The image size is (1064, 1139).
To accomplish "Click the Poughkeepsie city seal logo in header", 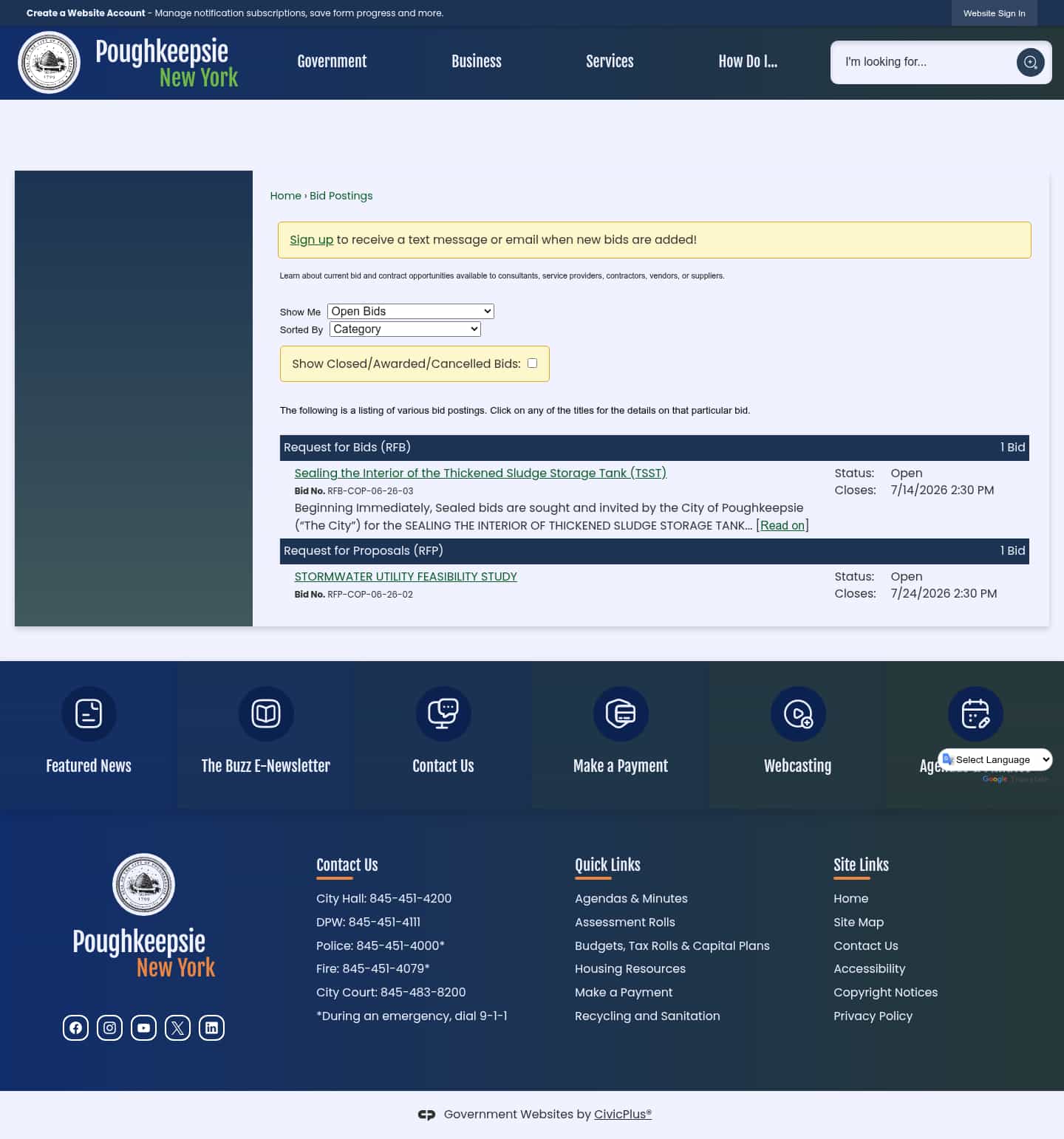I will coord(49,62).
